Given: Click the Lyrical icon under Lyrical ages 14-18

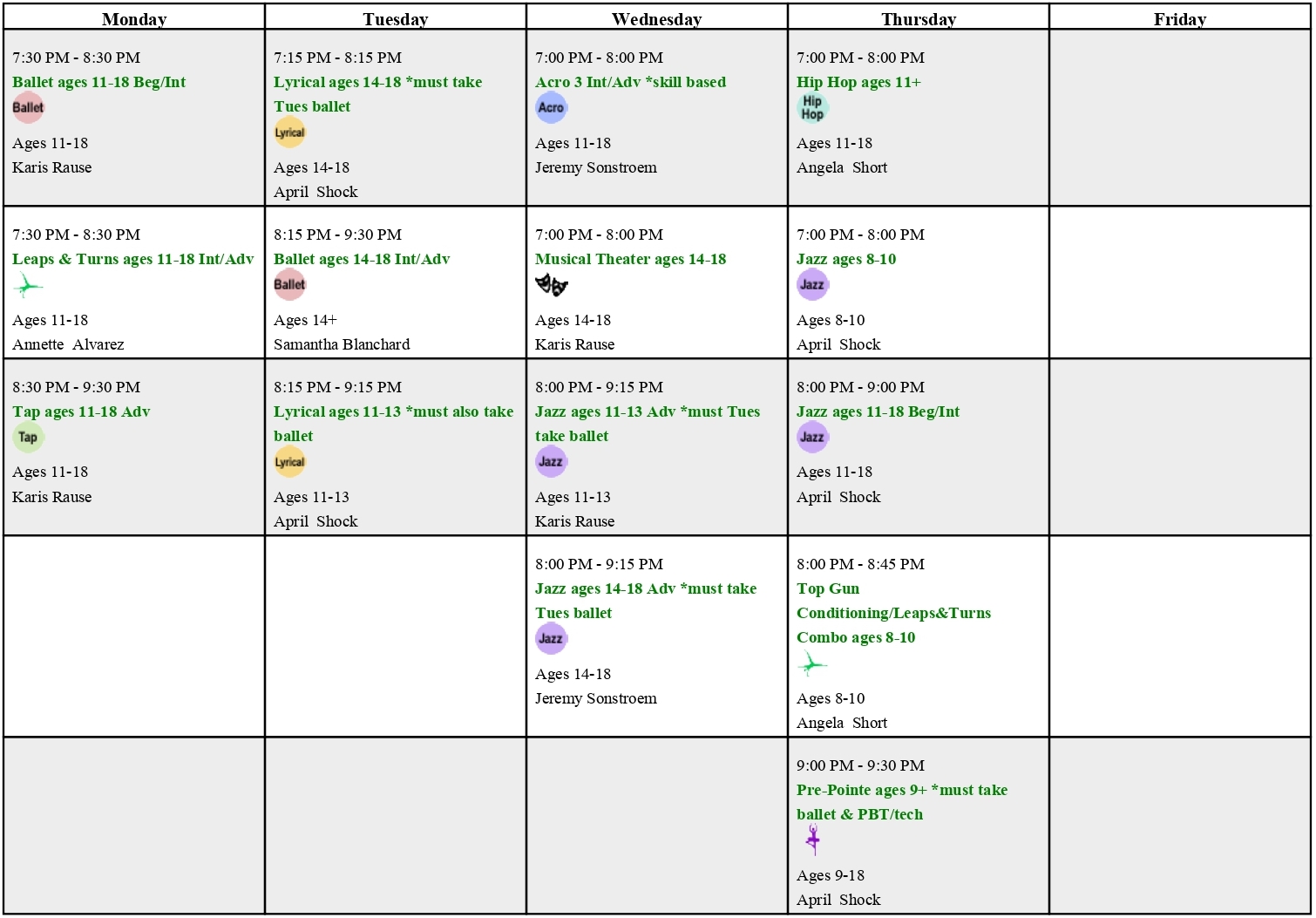Looking at the screenshot, I should click(289, 133).
